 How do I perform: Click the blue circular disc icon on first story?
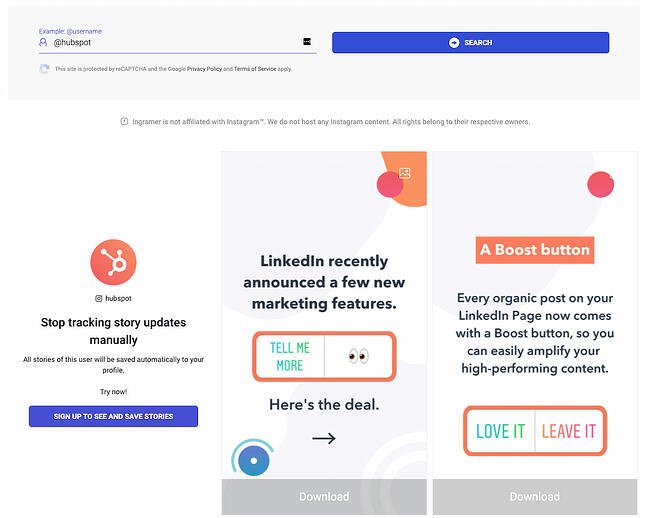253,460
